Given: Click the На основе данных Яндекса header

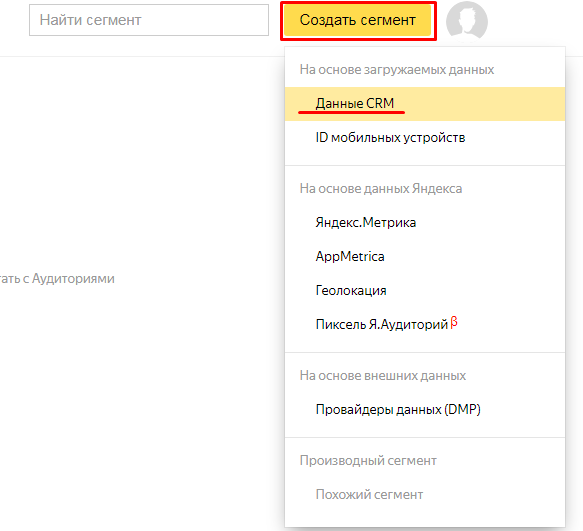Looking at the screenshot, I should (381, 189).
